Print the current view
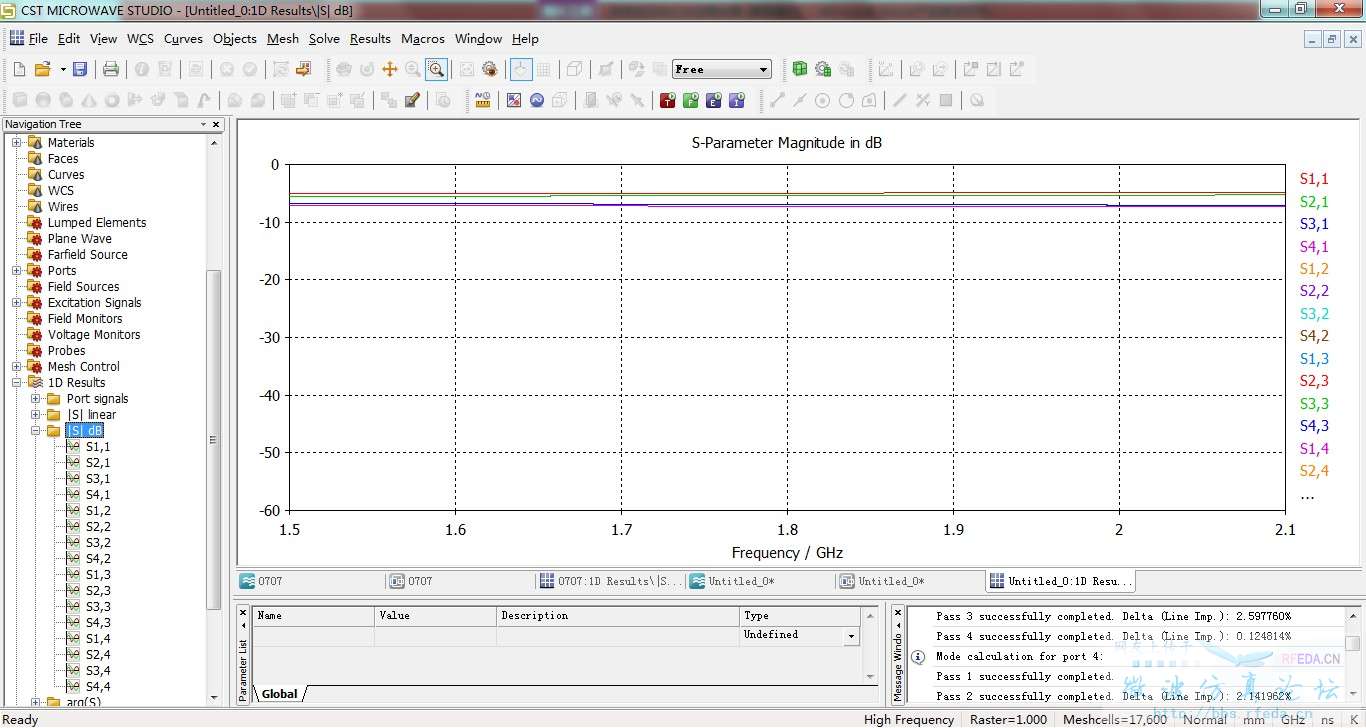This screenshot has height=728, width=1366. (x=111, y=69)
